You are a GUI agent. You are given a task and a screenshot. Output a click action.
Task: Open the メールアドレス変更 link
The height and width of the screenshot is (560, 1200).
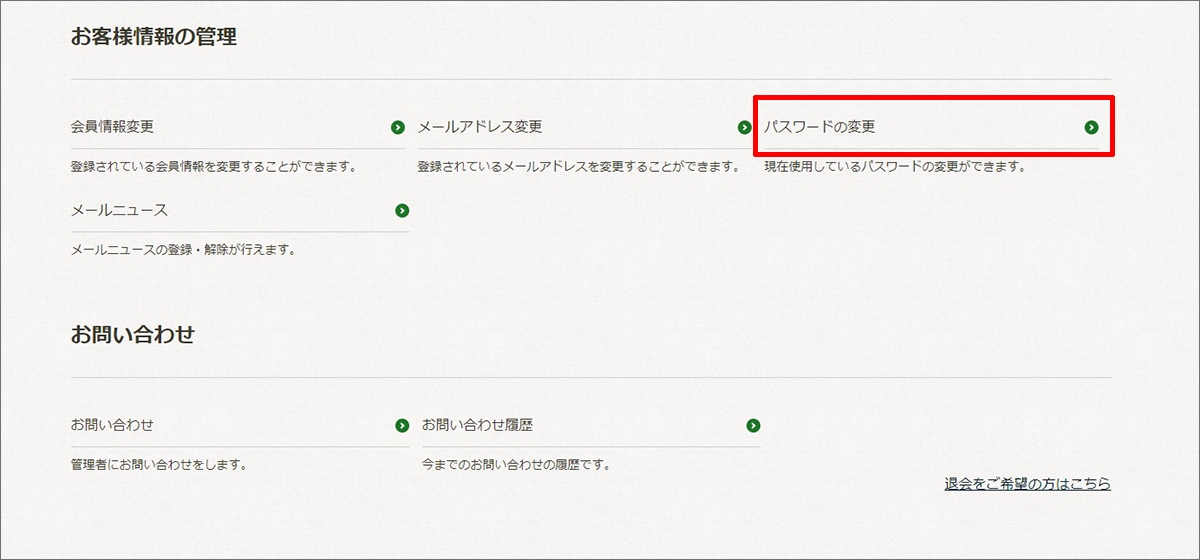point(479,127)
